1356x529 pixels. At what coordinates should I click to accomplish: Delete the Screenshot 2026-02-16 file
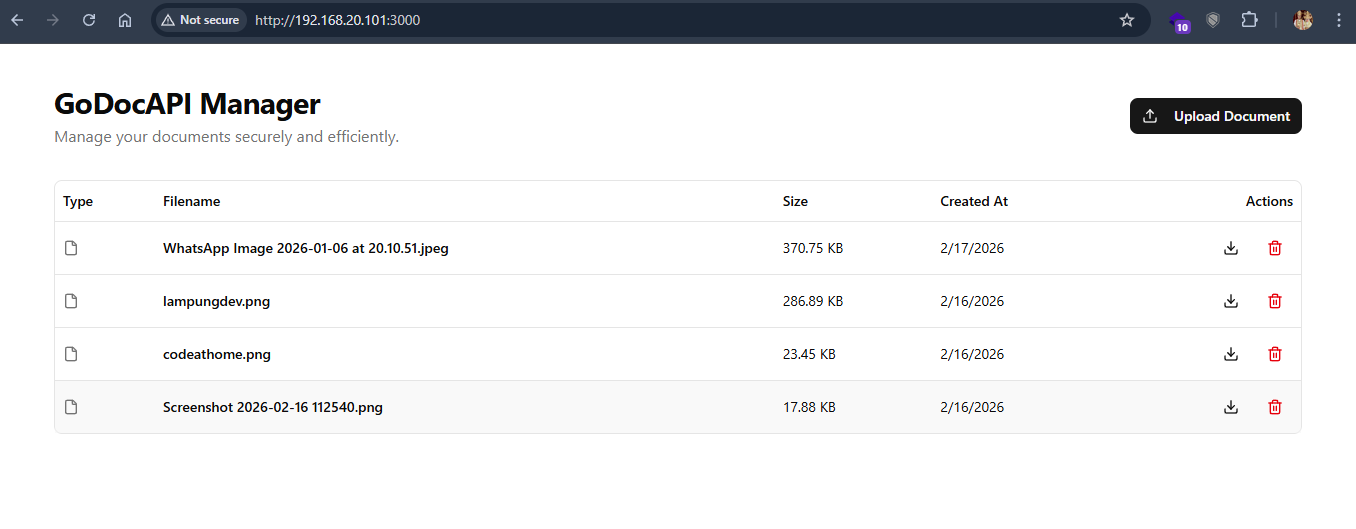1275,407
